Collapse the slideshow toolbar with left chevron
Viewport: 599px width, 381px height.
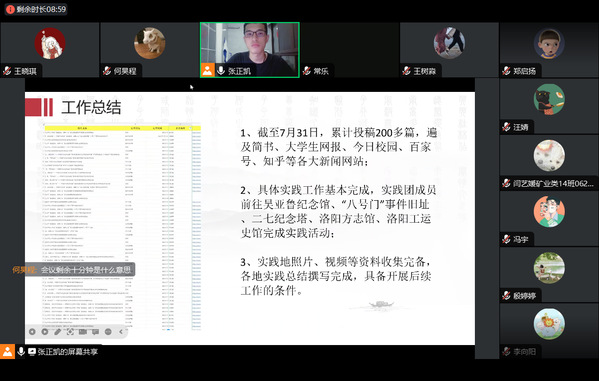click(121, 332)
